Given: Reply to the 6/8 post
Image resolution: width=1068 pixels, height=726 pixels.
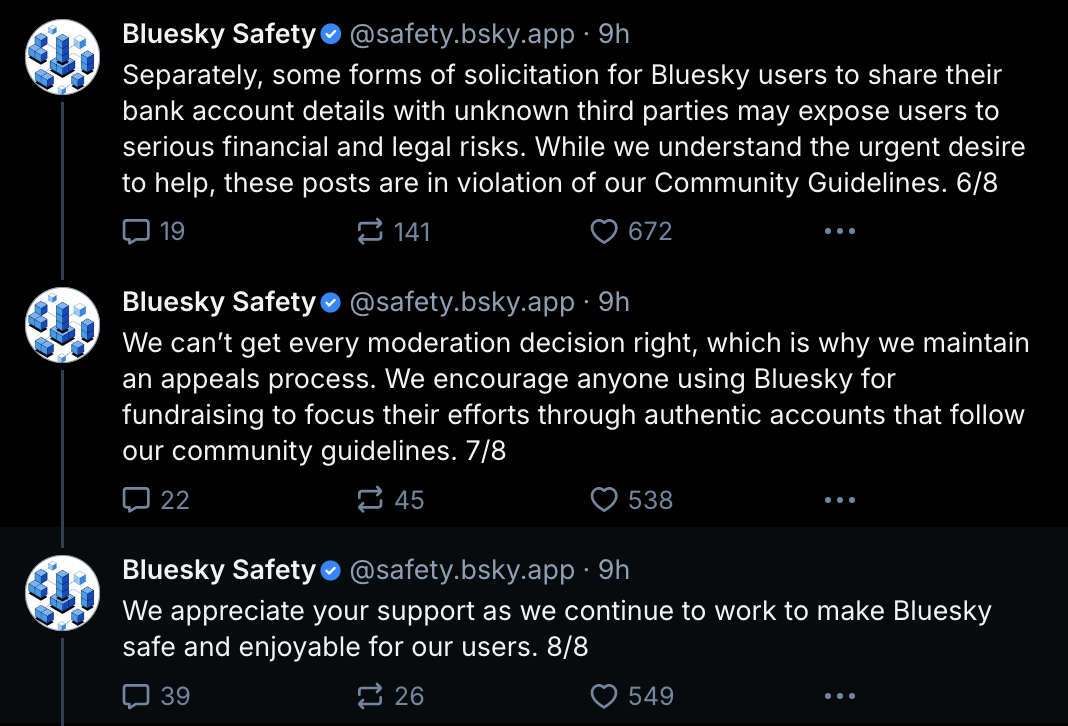Looking at the screenshot, I should pyautogui.click(x=154, y=232).
